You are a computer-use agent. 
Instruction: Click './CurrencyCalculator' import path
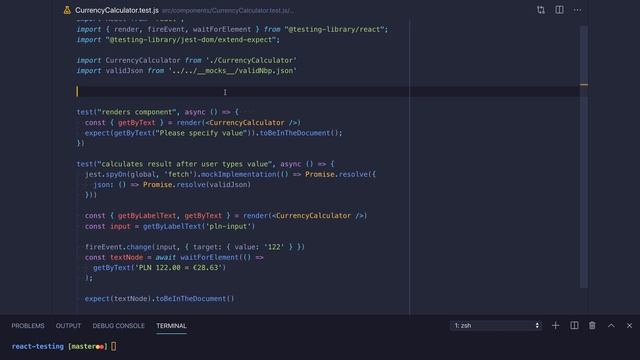tap(251, 60)
